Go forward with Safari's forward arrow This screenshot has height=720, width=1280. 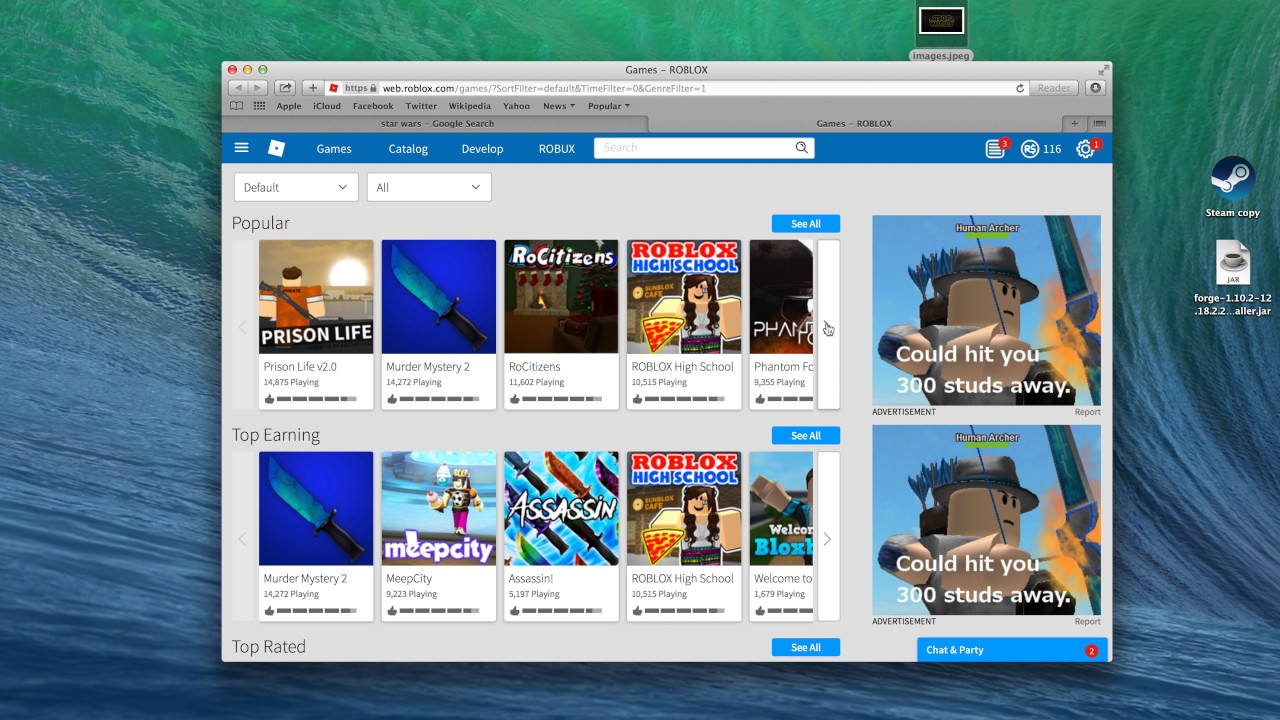(258, 88)
